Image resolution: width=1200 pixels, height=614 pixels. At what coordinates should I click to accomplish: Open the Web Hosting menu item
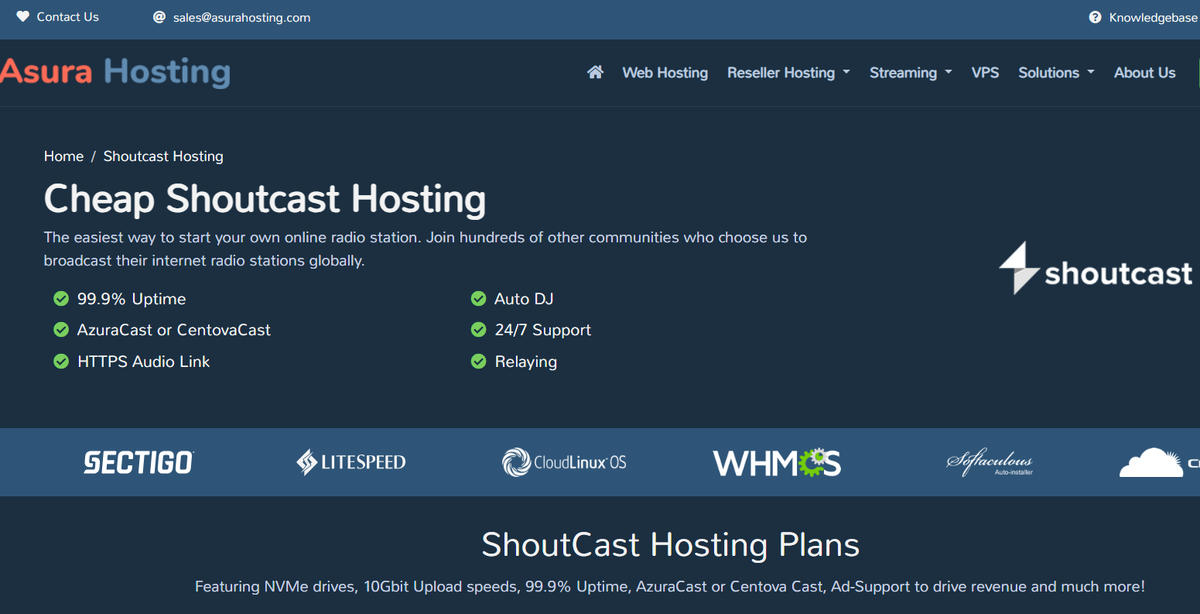(665, 73)
